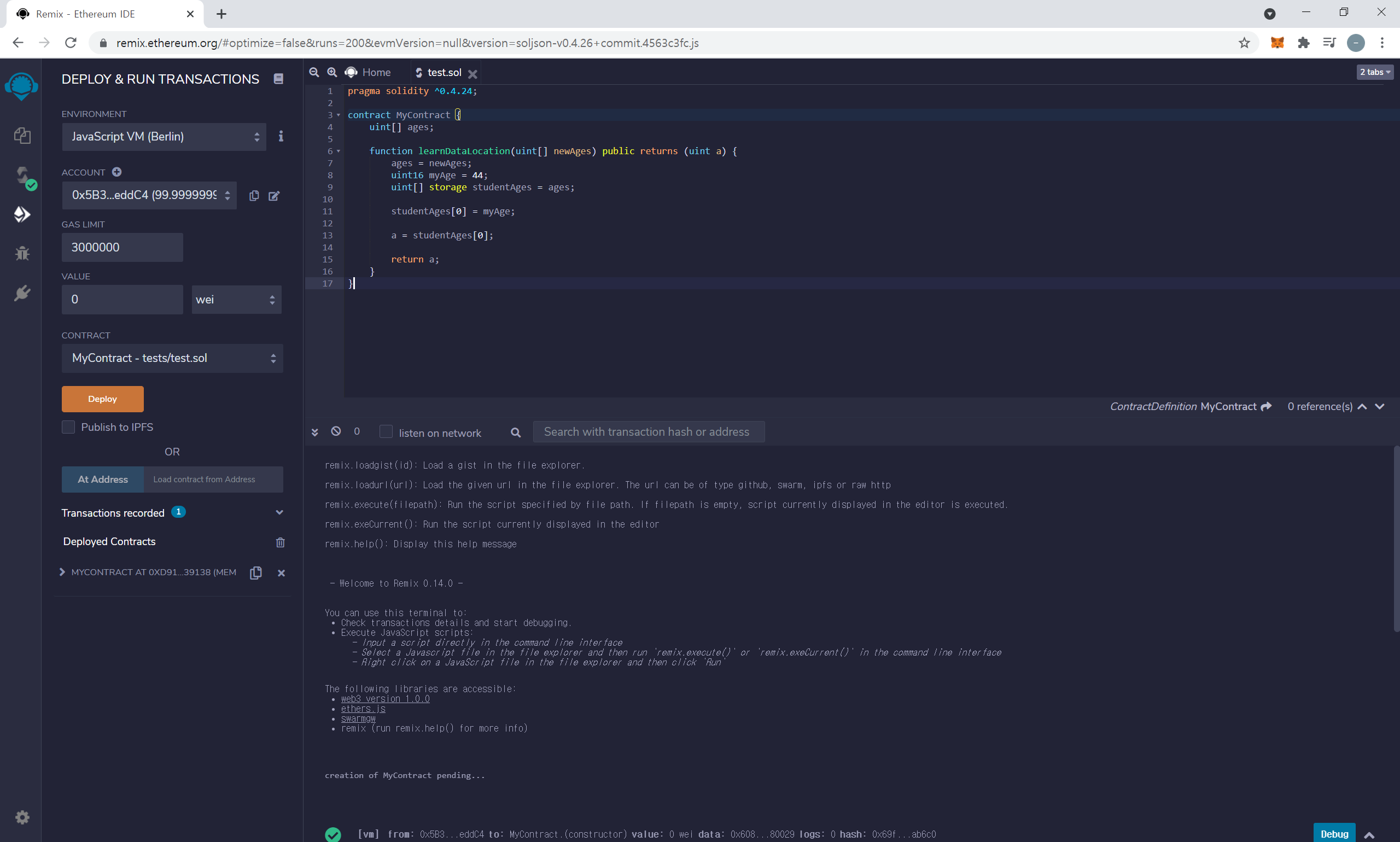Toggle listen on network checkbox

(386, 432)
